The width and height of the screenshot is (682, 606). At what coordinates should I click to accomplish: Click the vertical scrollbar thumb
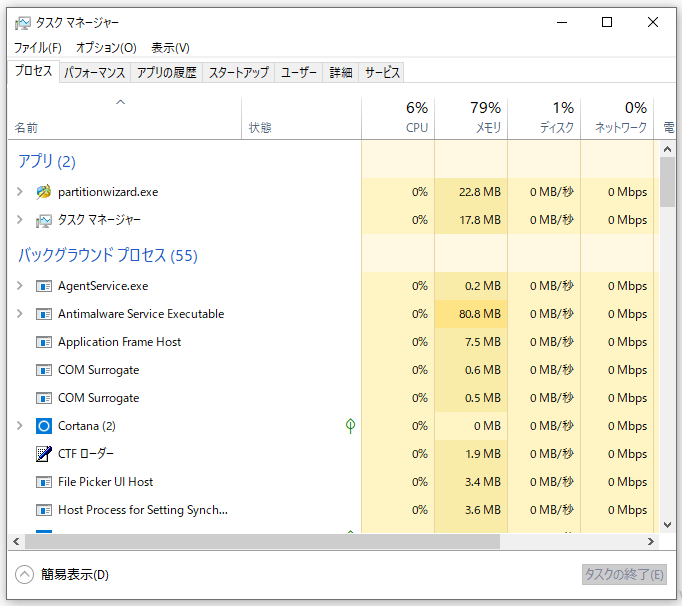click(667, 182)
